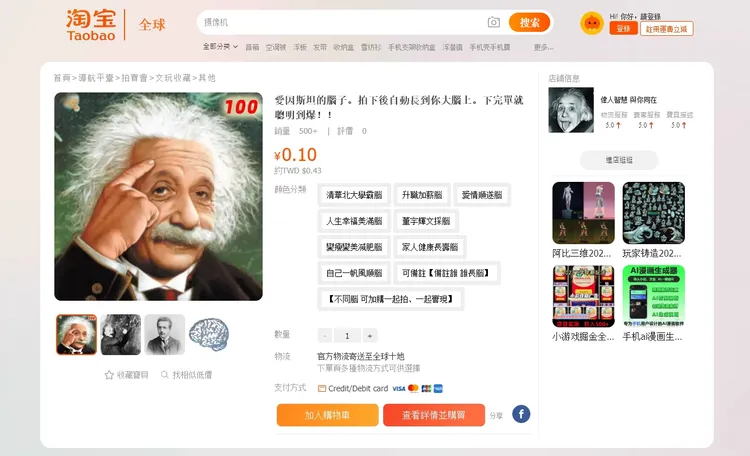The width and height of the screenshot is (750, 456).
Task: Open the Taobao logo homepage
Action: coord(91,25)
